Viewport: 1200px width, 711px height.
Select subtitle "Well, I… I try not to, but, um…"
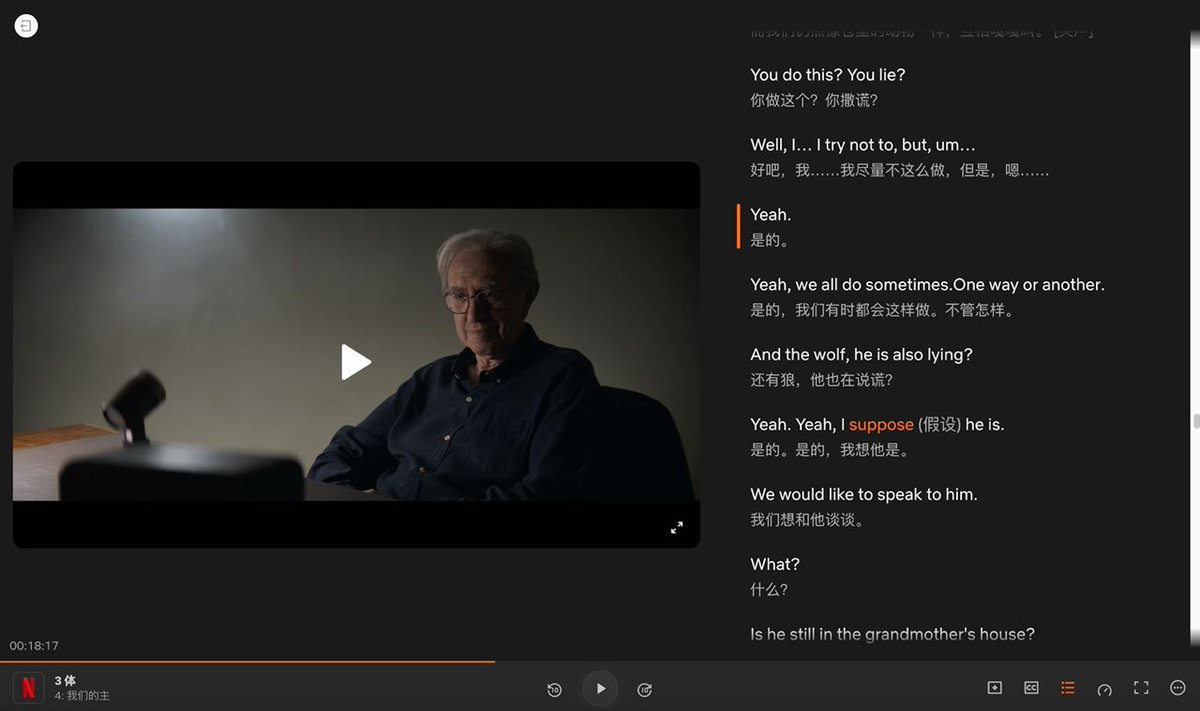(x=863, y=144)
